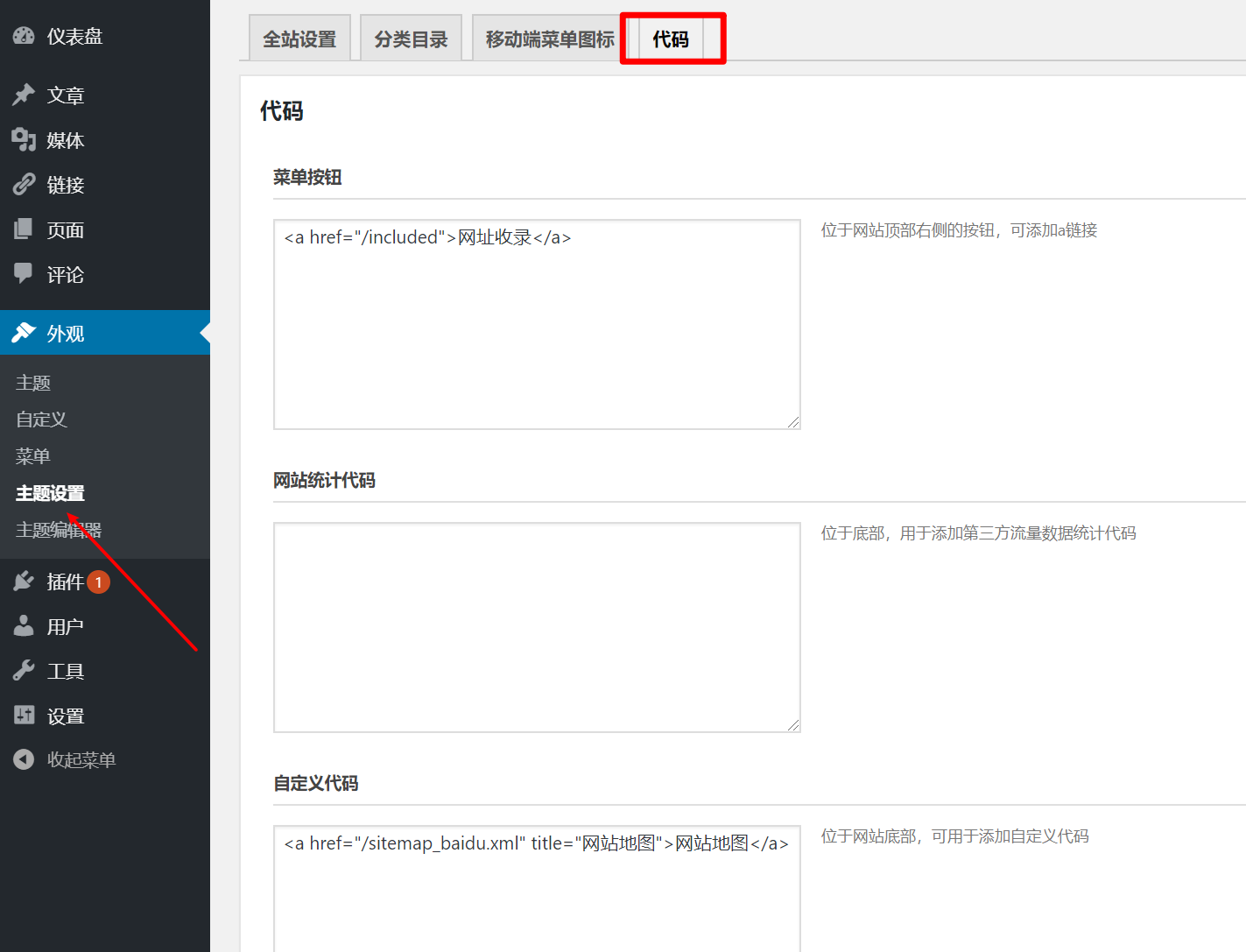
Task: Select the 移动端菜单图标 tab
Action: [x=550, y=39]
